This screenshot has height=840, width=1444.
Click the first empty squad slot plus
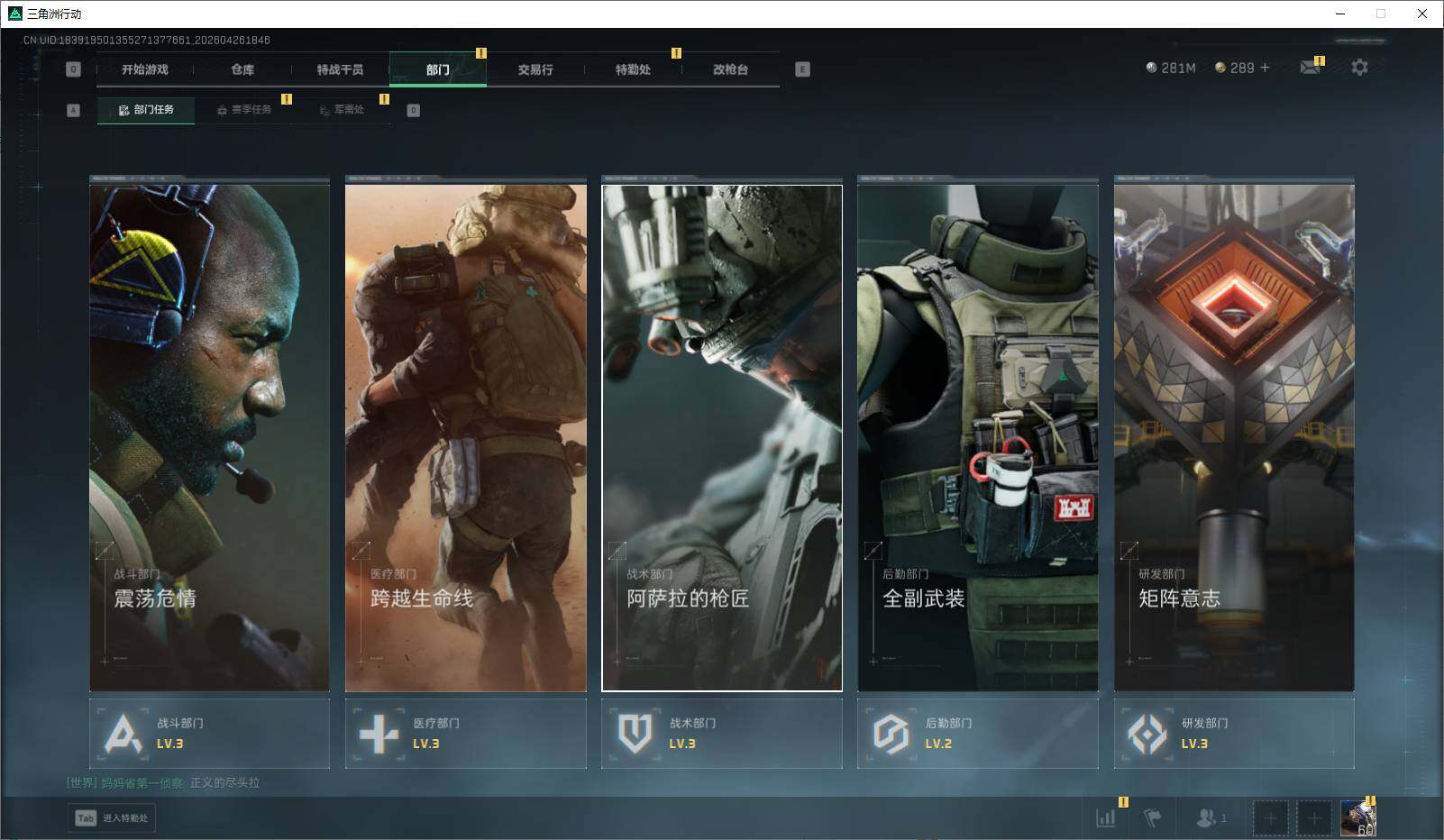pos(1270,818)
